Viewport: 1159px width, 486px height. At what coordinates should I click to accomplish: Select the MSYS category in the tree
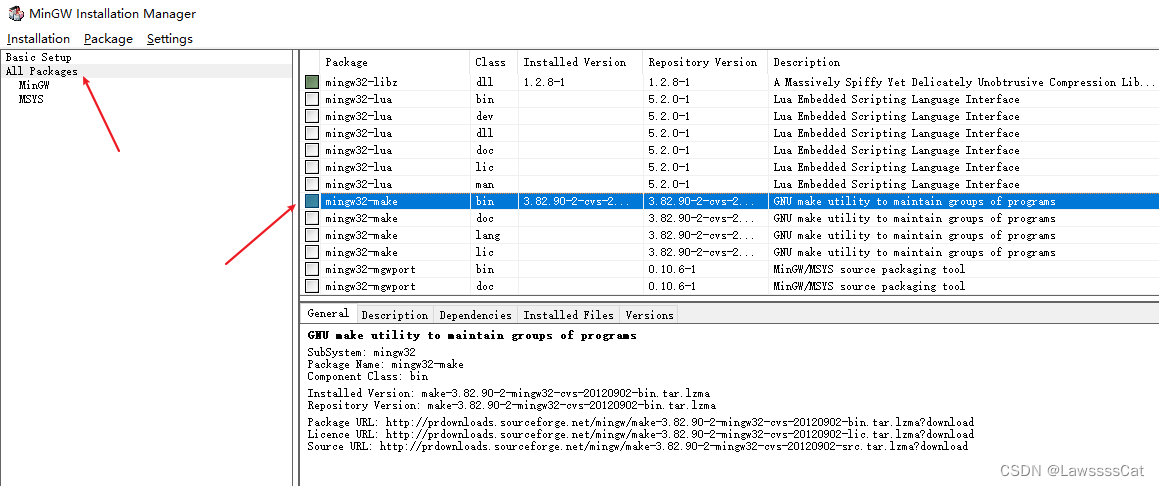click(31, 99)
